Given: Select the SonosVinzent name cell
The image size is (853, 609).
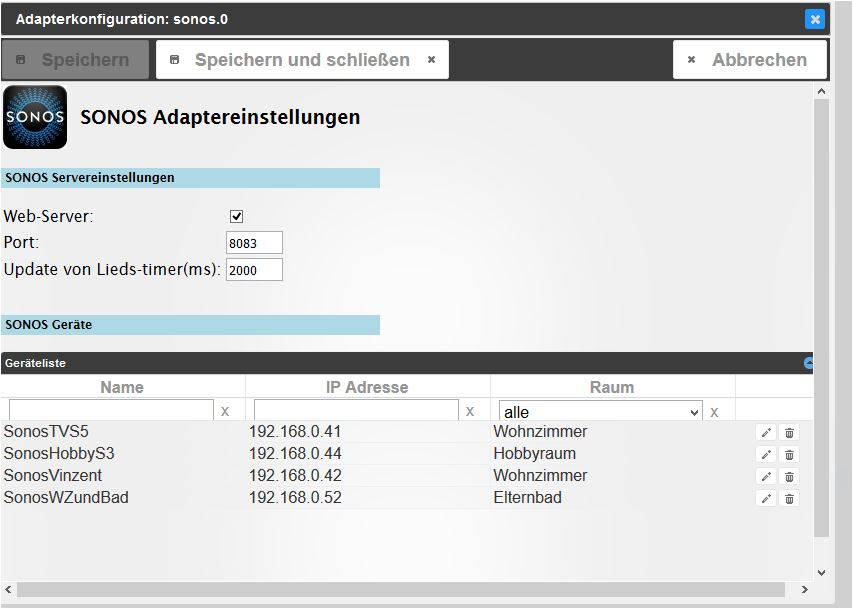Looking at the screenshot, I should pyautogui.click(x=53, y=476).
